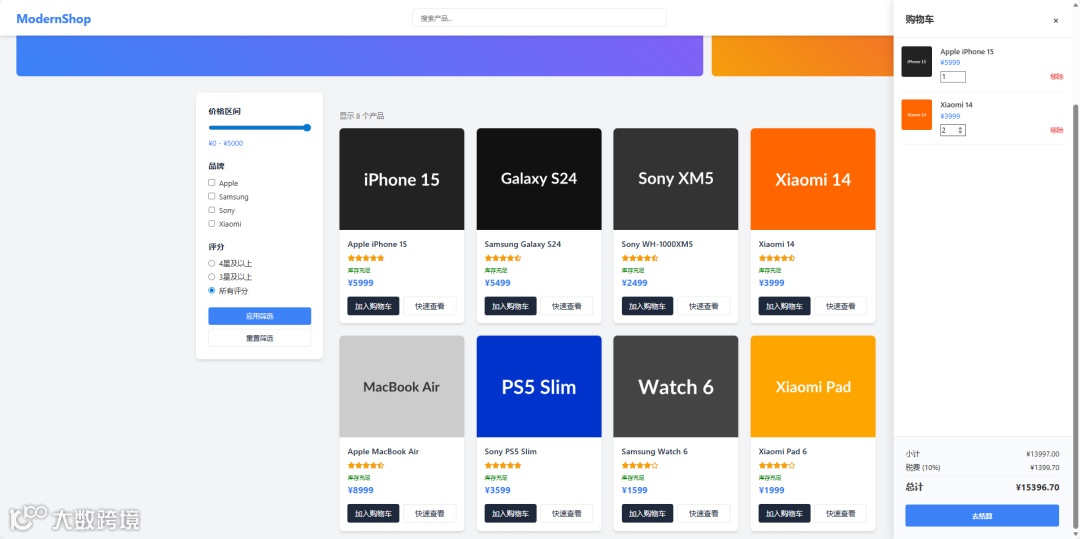
Task: Open the Xiaomi Pad product image
Action: coord(813,386)
